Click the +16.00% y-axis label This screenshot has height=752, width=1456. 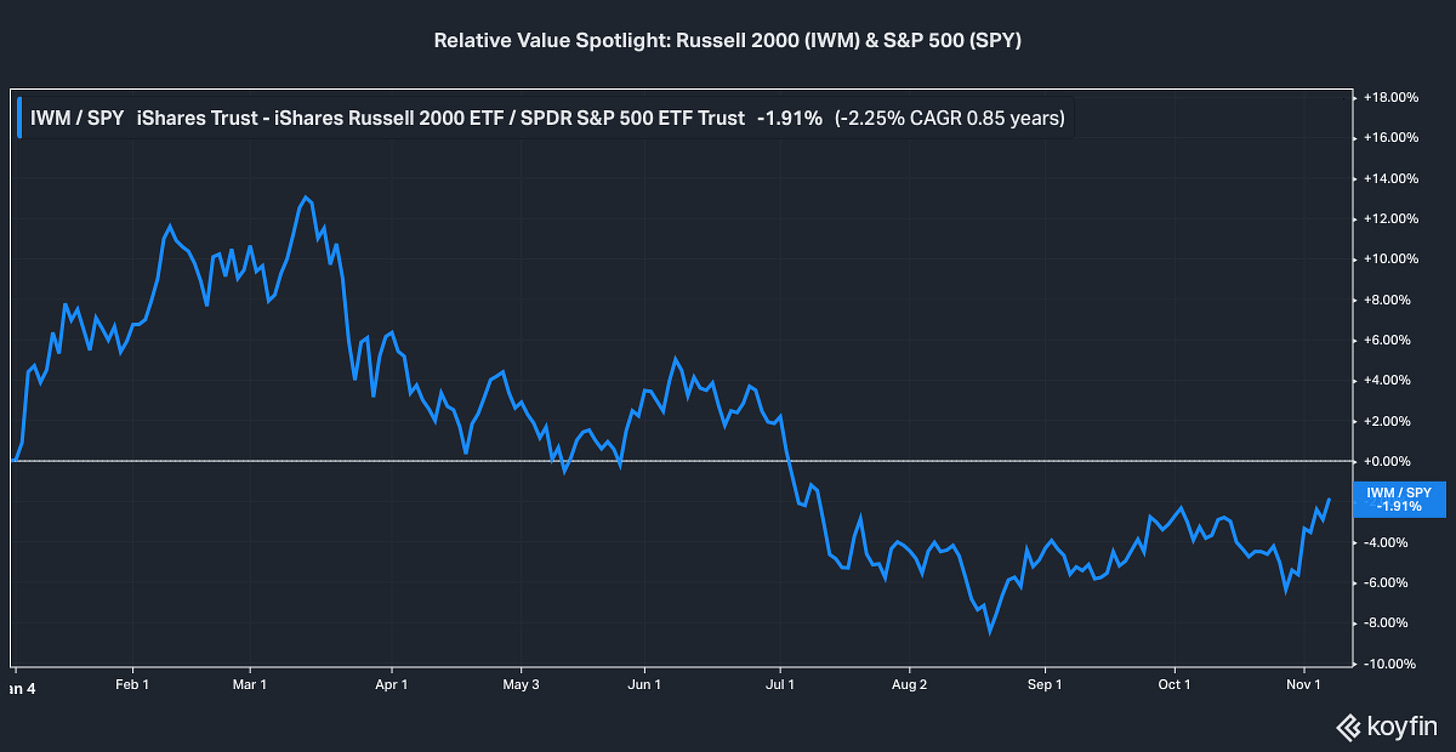pyautogui.click(x=1391, y=138)
